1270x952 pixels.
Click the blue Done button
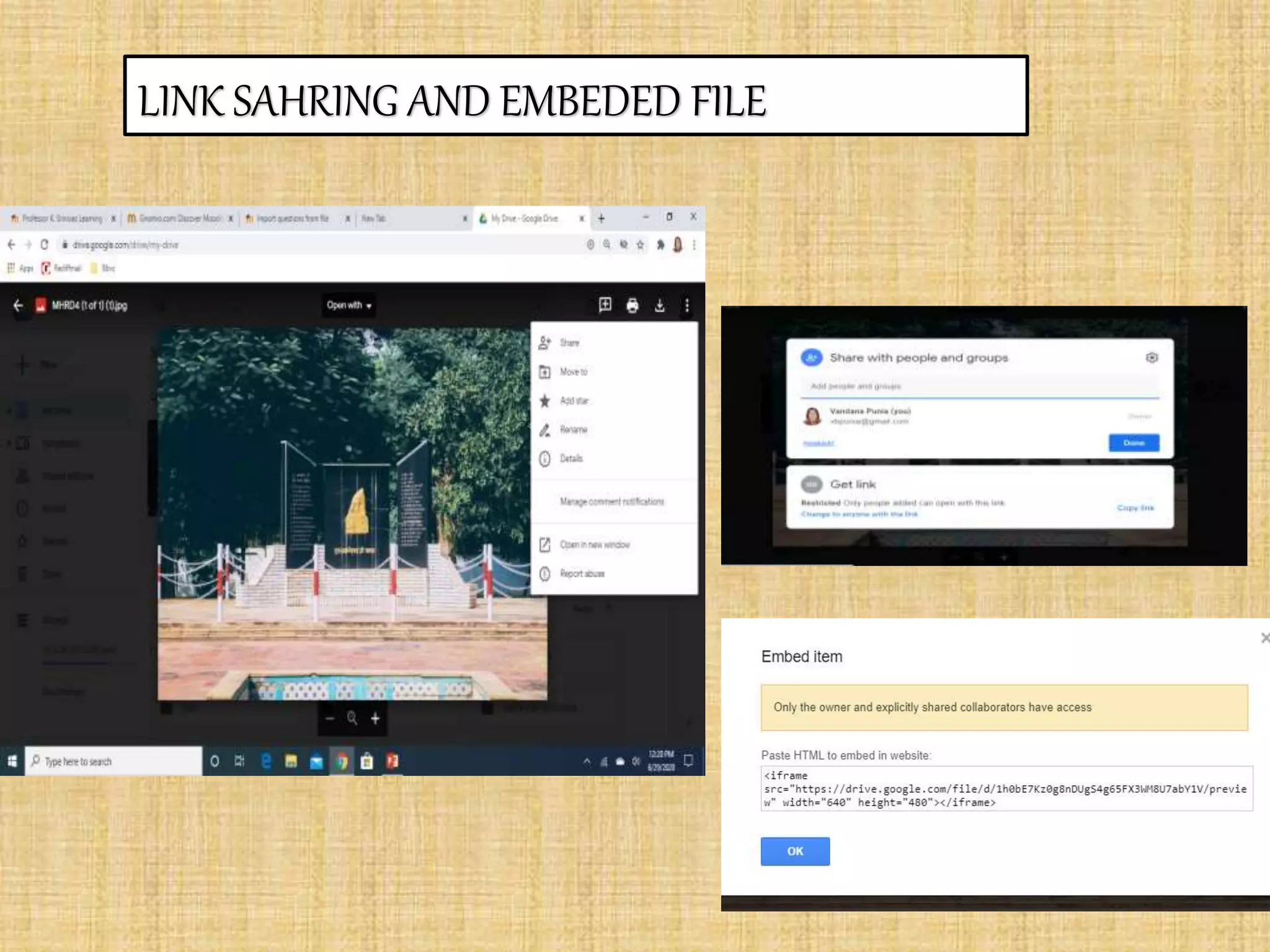[x=1134, y=443]
